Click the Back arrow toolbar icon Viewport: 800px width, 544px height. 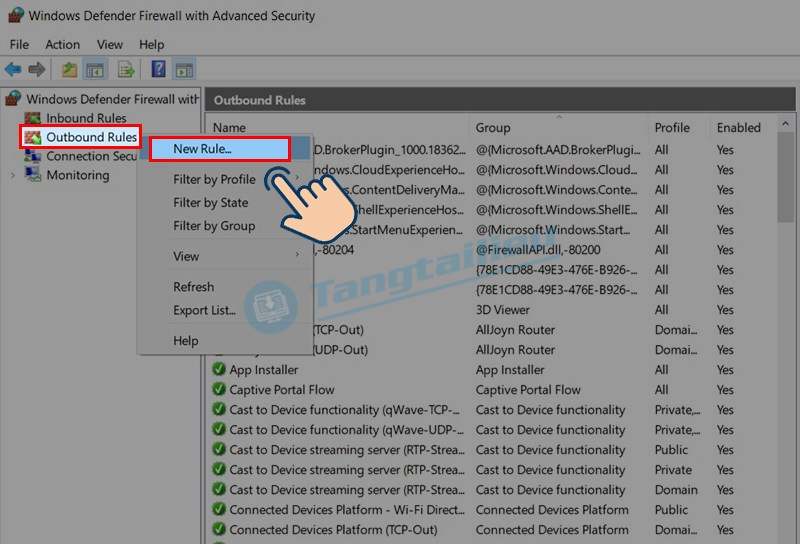(x=13, y=69)
